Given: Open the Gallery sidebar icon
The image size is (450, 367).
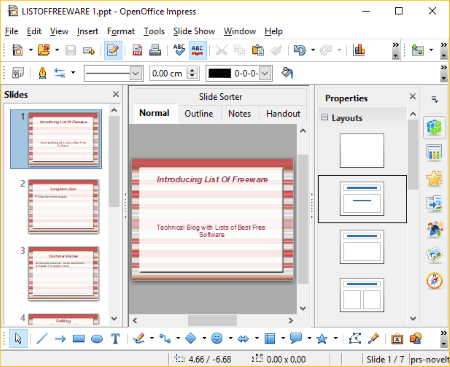Looking at the screenshot, I should tap(434, 255).
